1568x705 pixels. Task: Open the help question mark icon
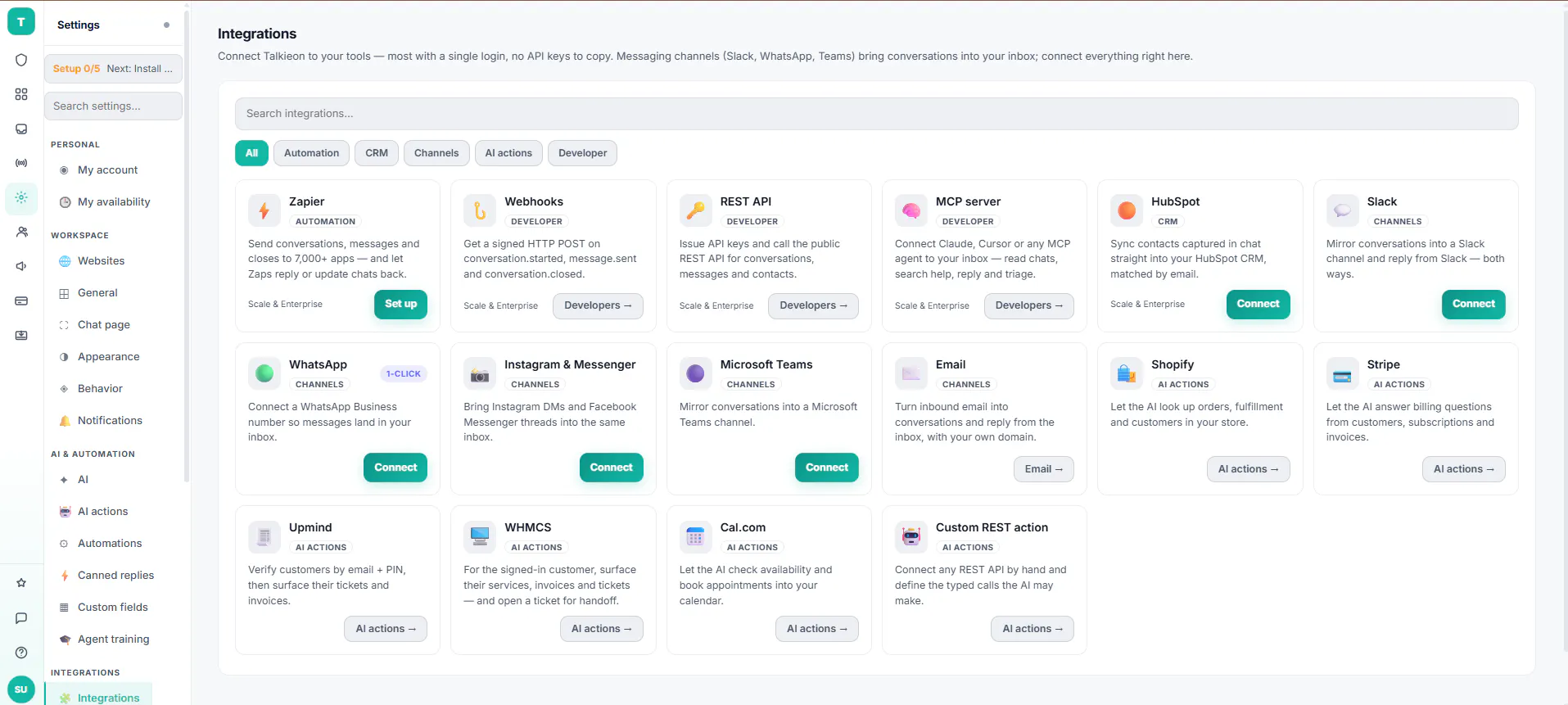click(21, 653)
